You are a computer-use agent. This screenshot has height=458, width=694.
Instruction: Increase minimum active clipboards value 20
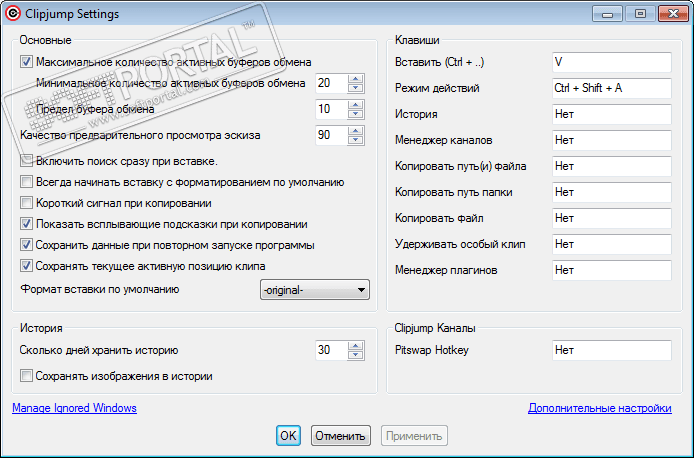[x=355, y=79]
